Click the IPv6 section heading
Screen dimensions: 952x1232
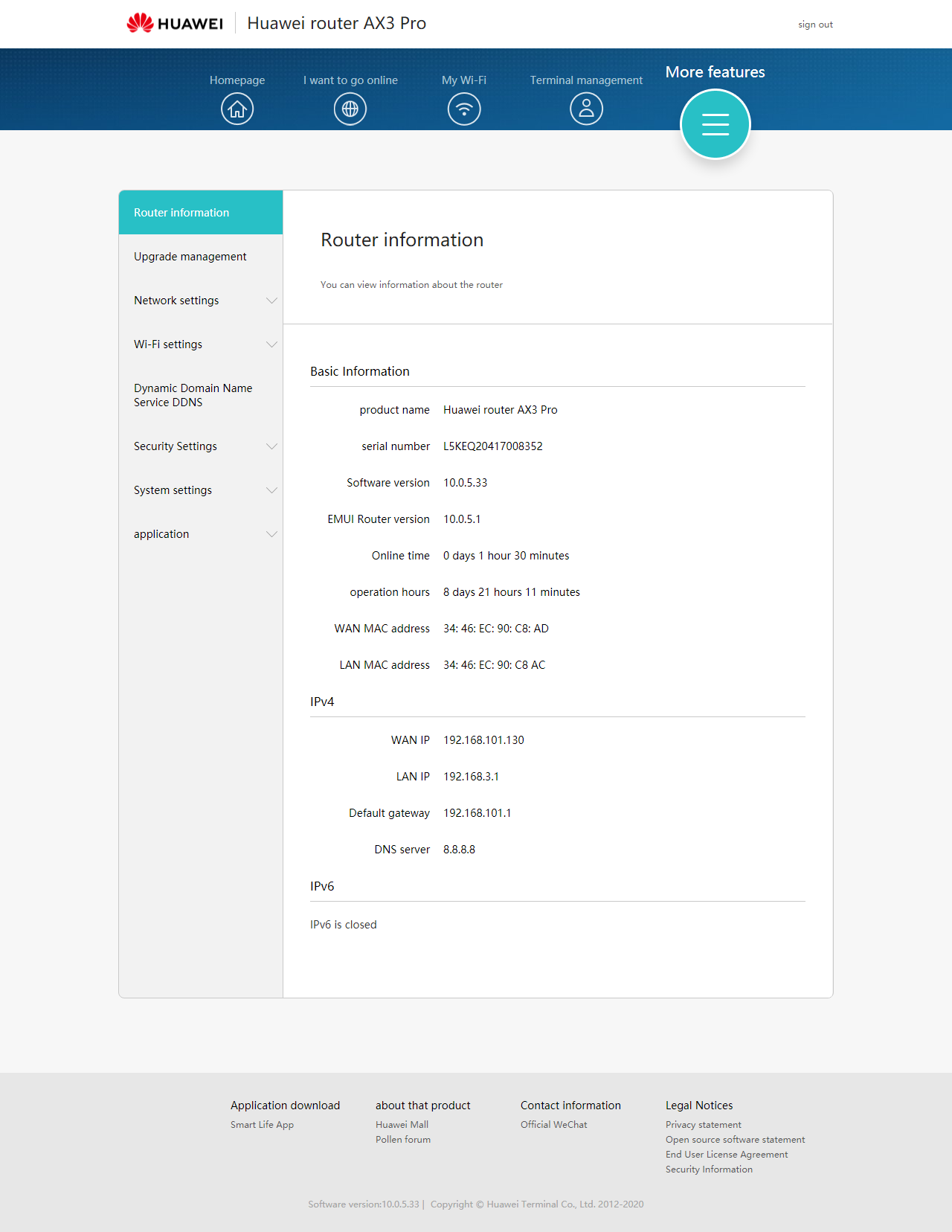tap(322, 886)
